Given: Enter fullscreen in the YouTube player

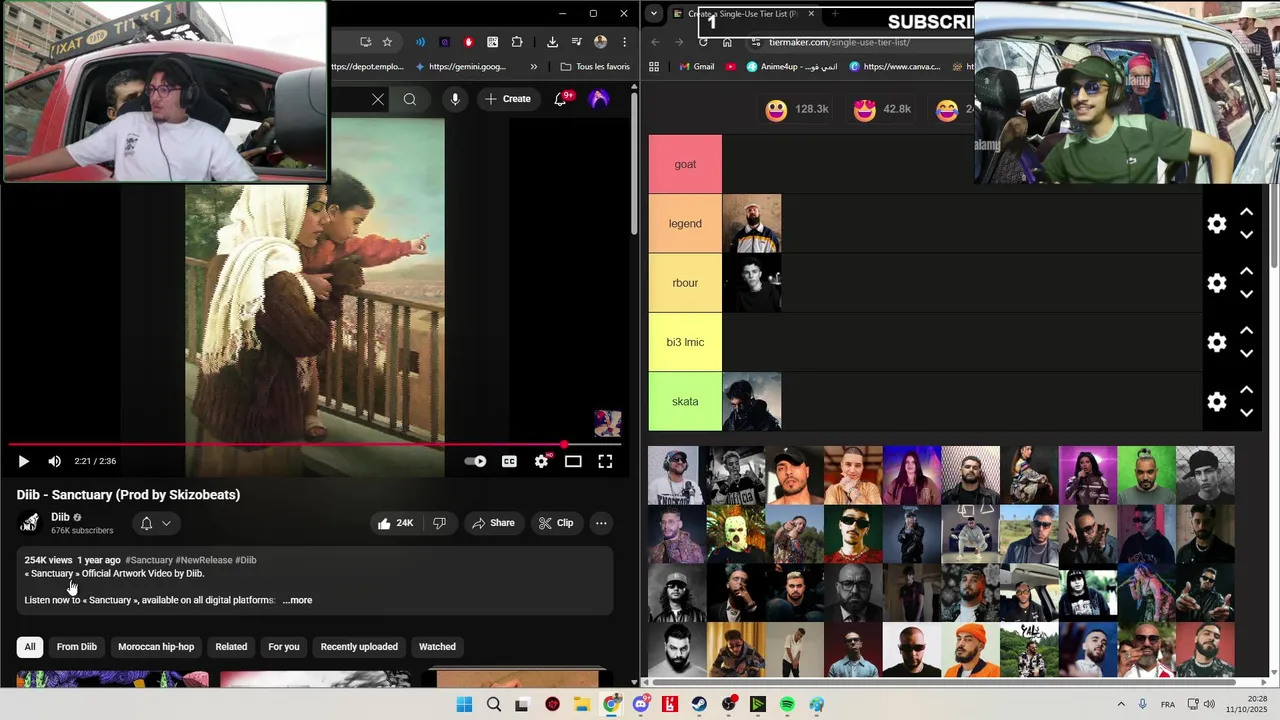Looking at the screenshot, I should (605, 461).
